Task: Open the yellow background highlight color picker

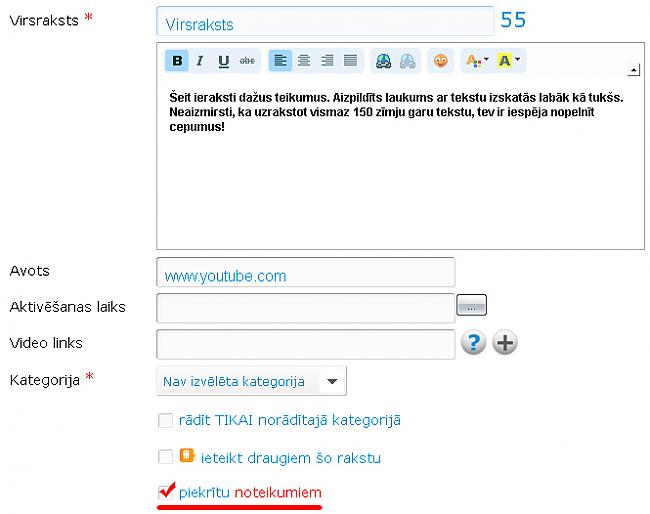Action: click(509, 61)
